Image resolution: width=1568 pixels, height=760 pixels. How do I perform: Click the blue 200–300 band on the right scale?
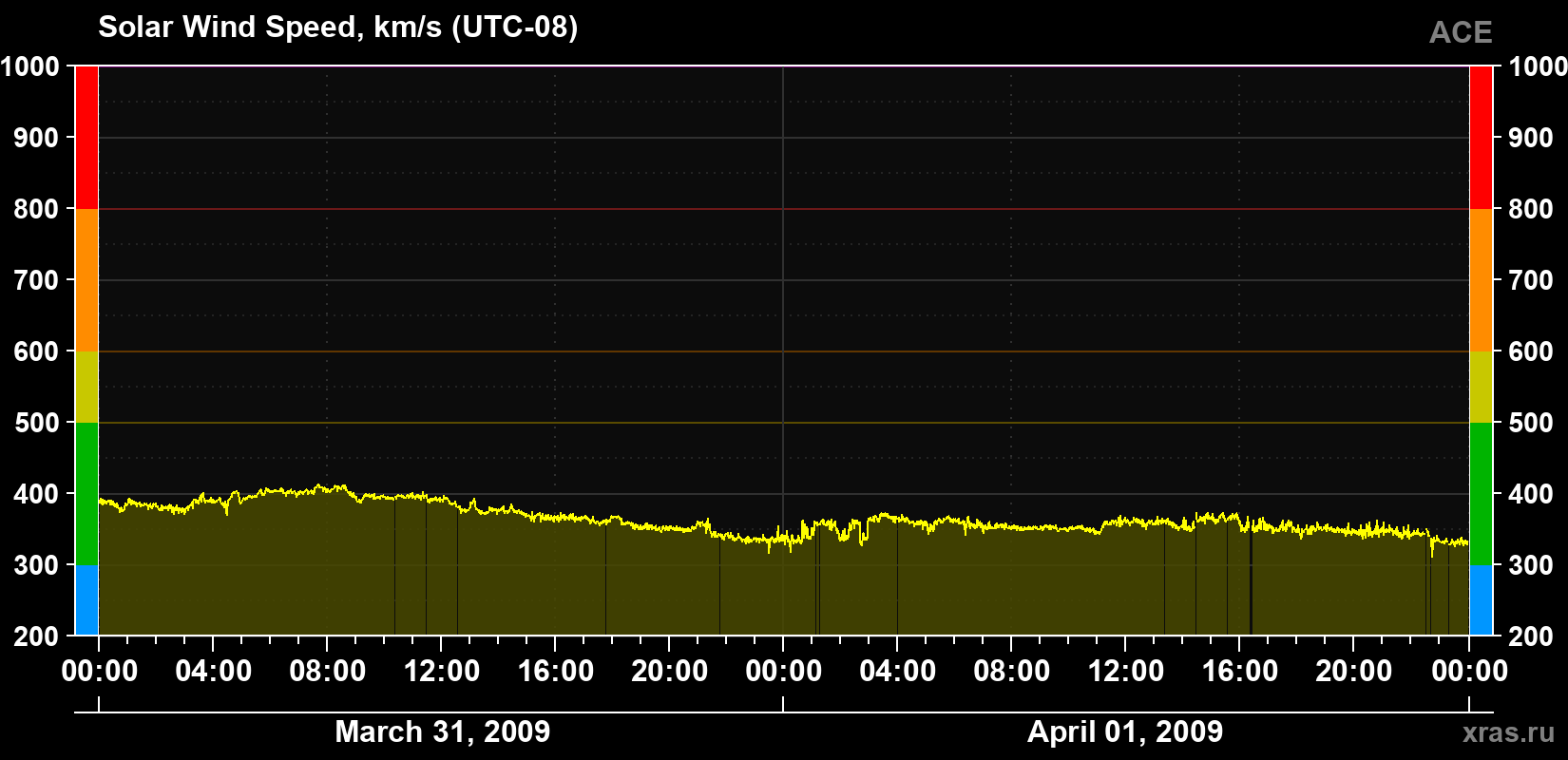[1482, 600]
